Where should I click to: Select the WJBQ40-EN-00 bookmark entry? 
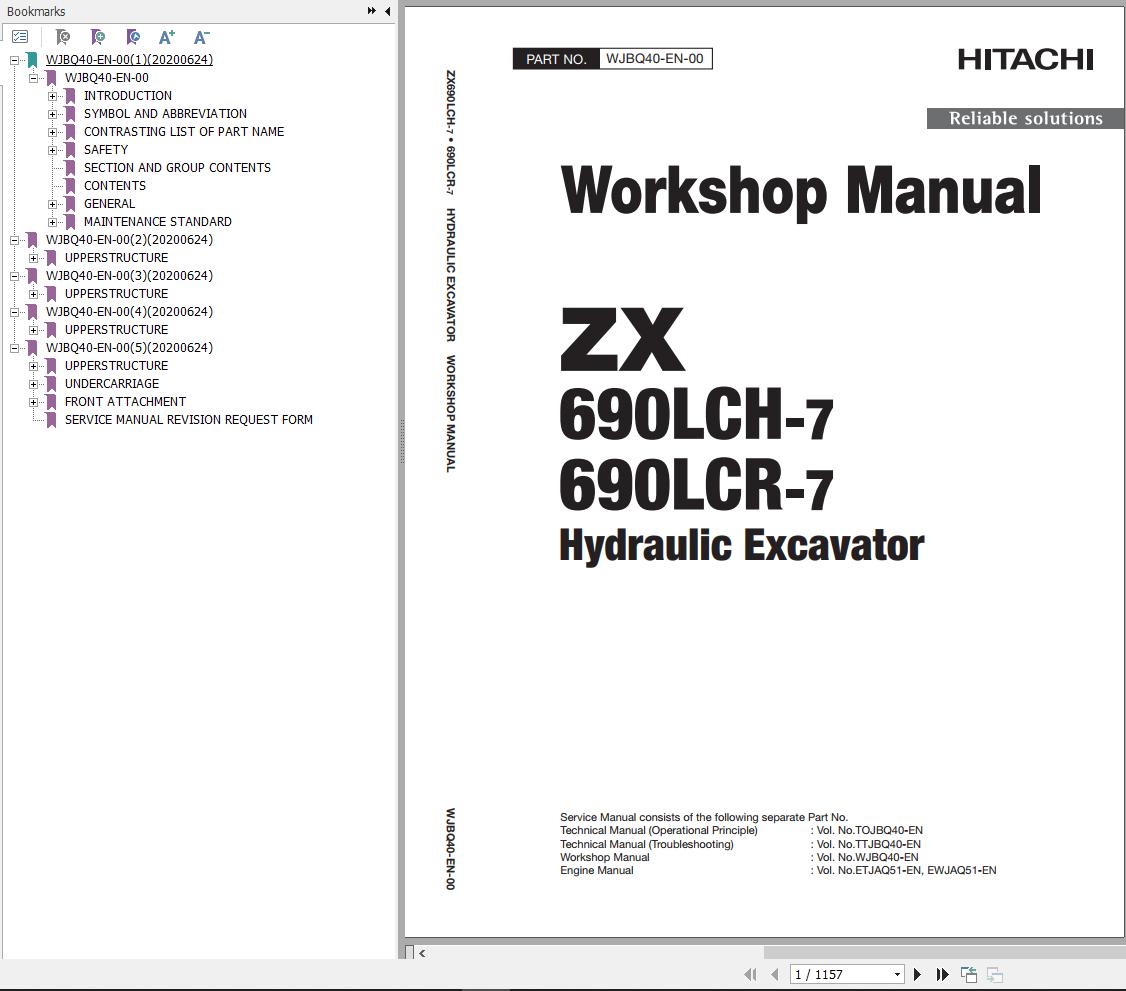point(107,78)
